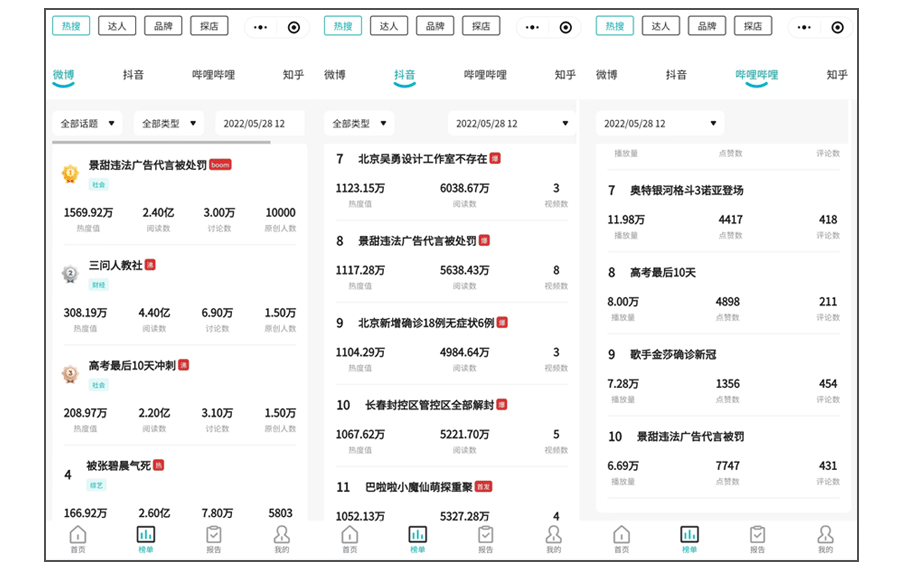Click 探店 button on Weibo screen

coord(209,26)
